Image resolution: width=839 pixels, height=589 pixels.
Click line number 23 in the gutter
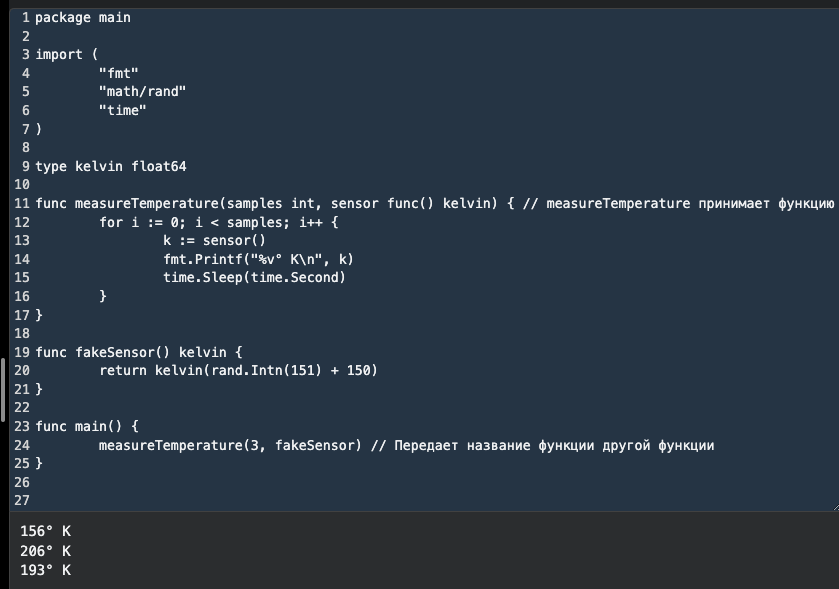point(22,426)
